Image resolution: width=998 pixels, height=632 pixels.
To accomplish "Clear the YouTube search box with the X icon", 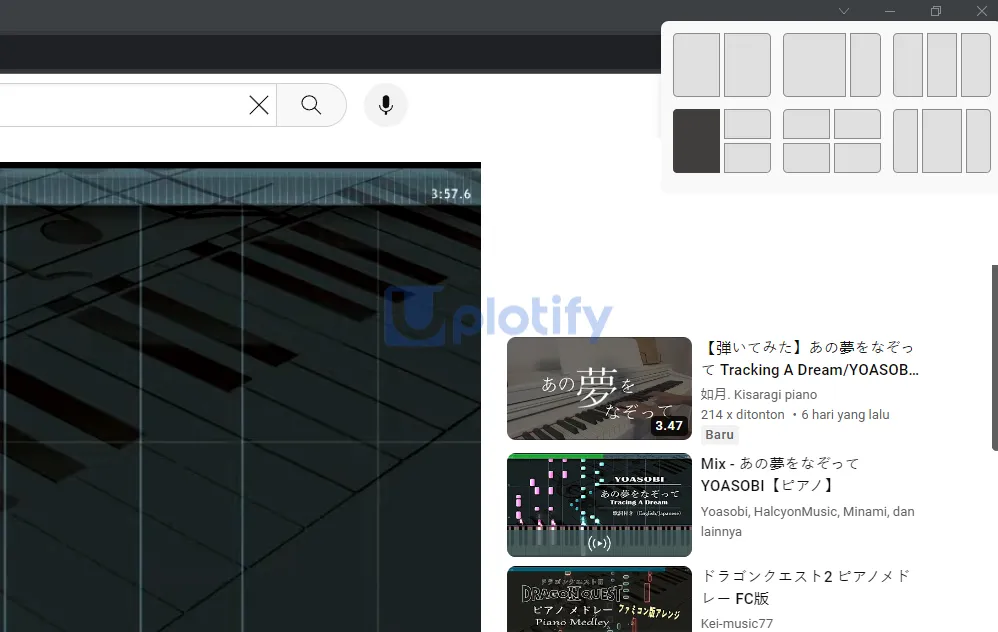I will click(x=259, y=105).
